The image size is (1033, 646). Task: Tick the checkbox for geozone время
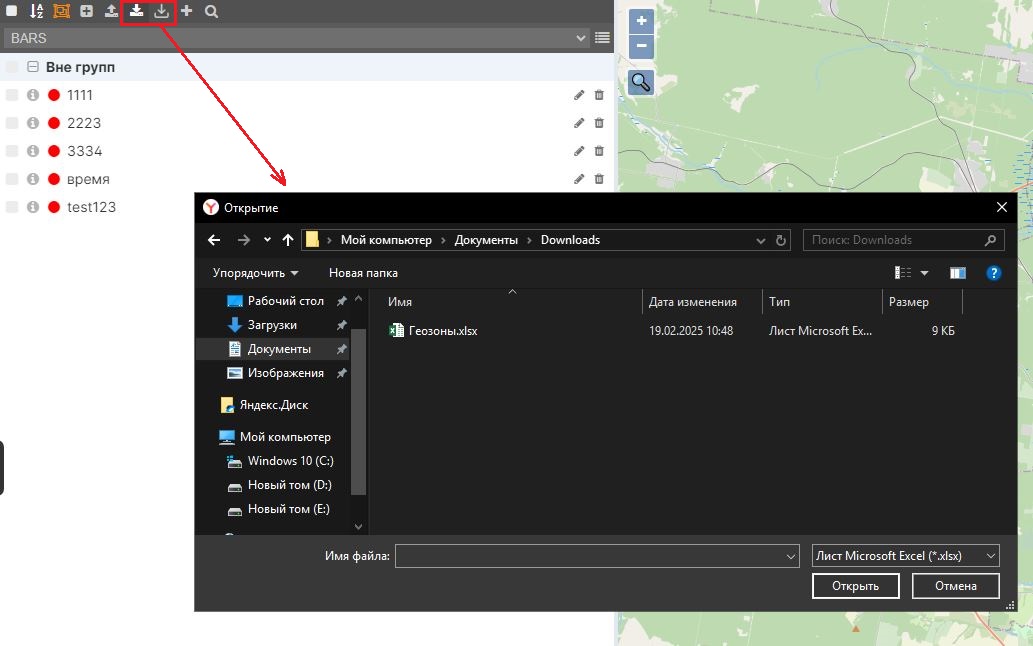click(x=12, y=179)
